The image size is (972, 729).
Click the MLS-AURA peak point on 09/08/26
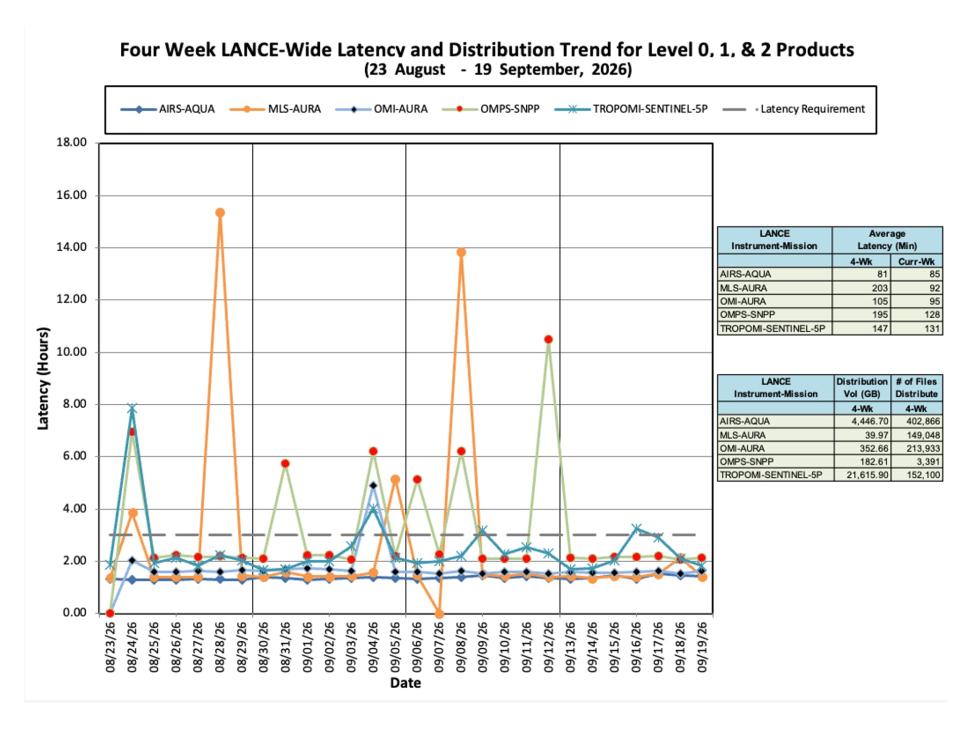click(x=461, y=252)
